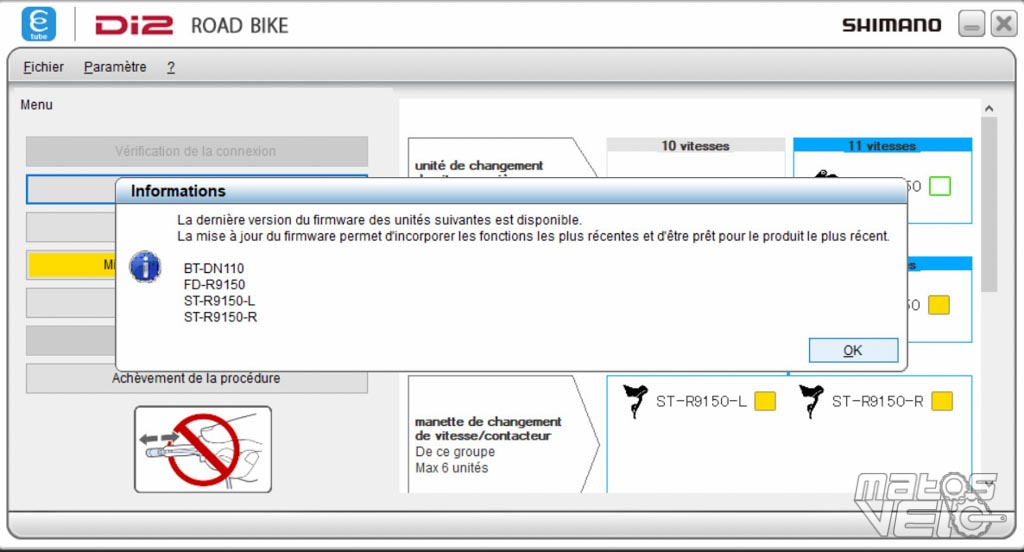Toggle the yellow box in the second 11-speed panel

939,305
